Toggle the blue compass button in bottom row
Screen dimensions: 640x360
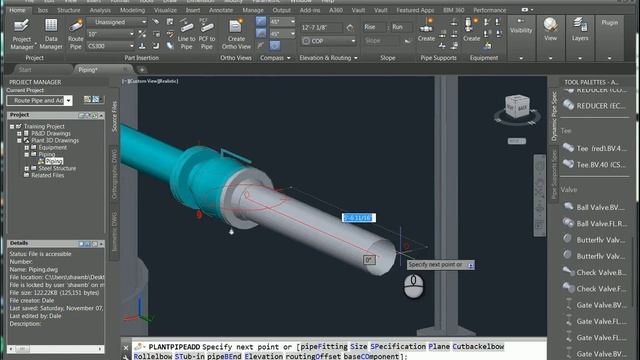coord(275,46)
